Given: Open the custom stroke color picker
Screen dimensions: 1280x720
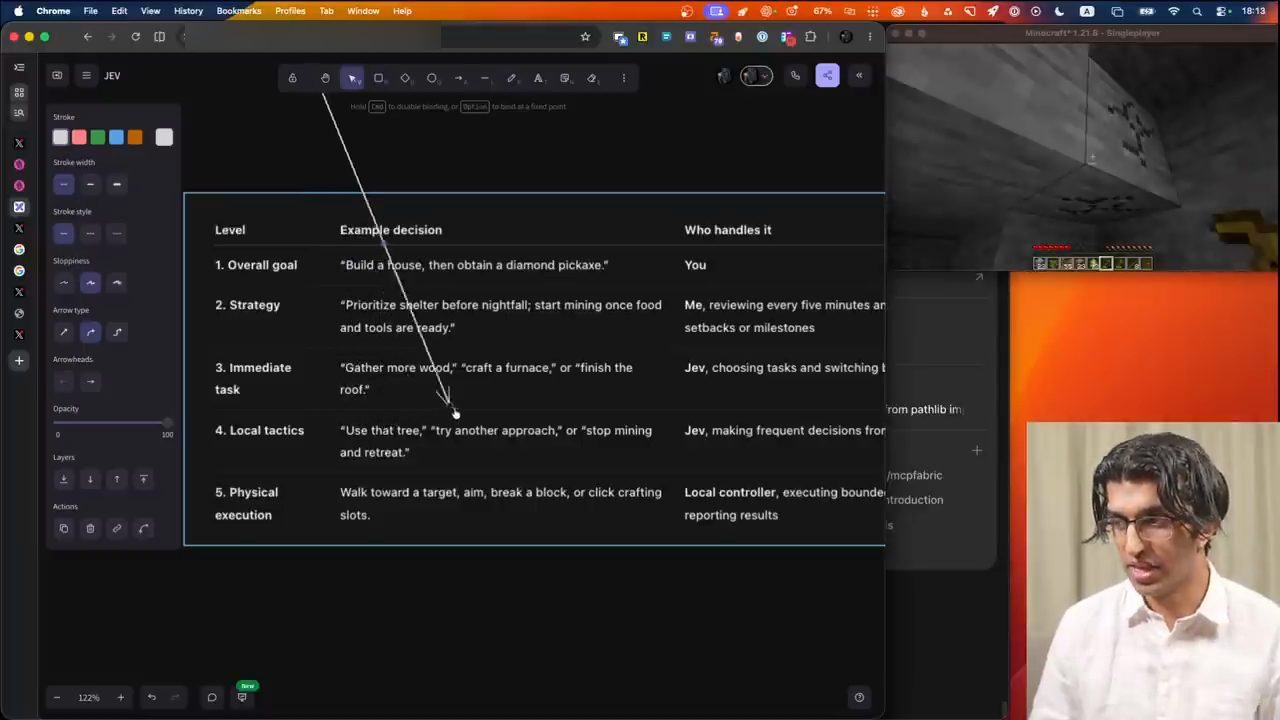Looking at the screenshot, I should (x=164, y=138).
